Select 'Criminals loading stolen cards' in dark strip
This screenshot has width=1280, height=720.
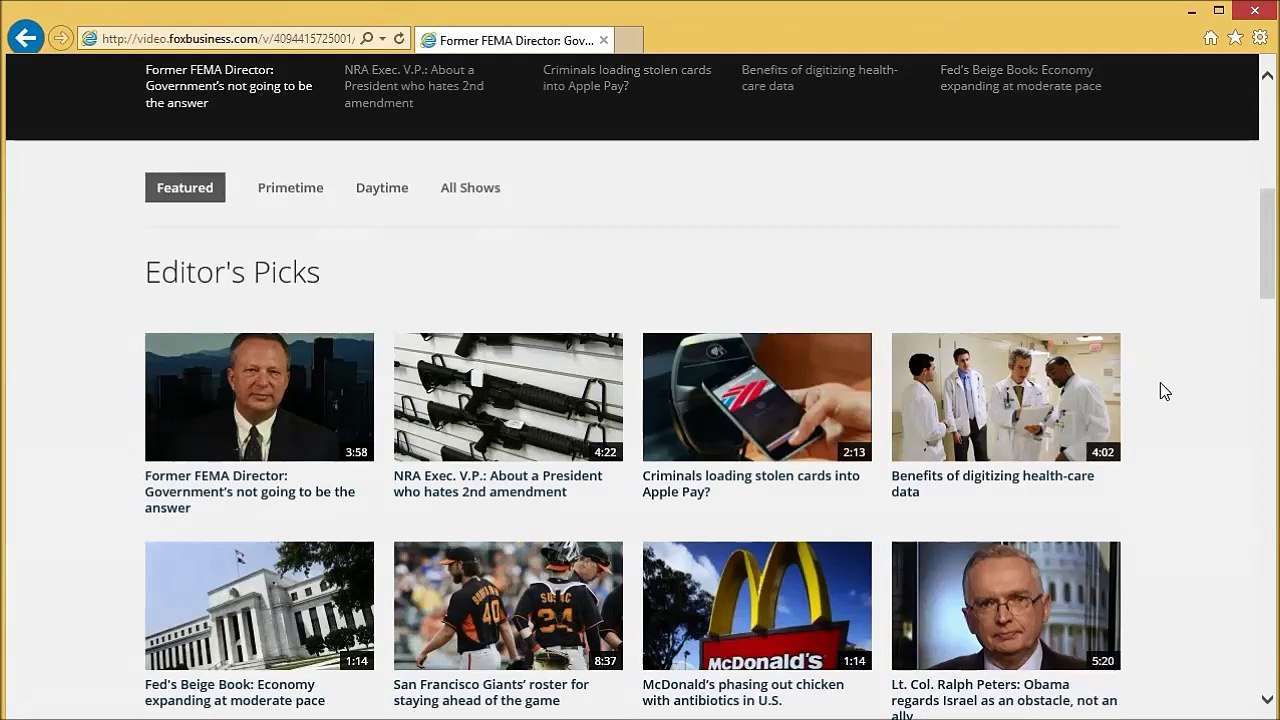coord(627,78)
